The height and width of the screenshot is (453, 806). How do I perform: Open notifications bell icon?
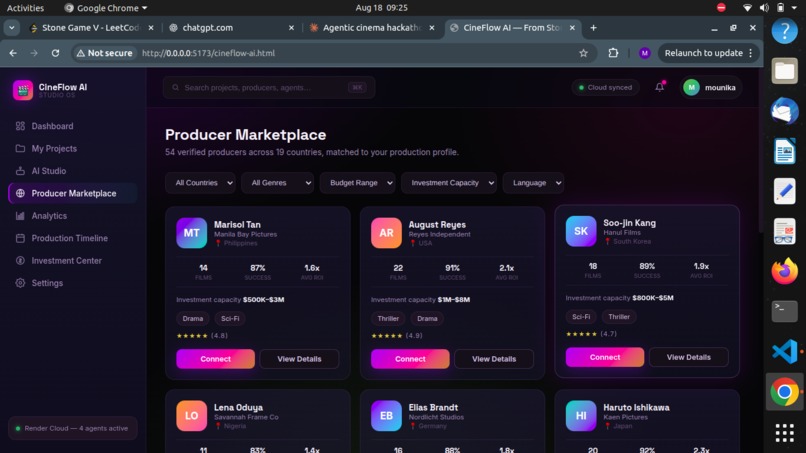[660, 87]
